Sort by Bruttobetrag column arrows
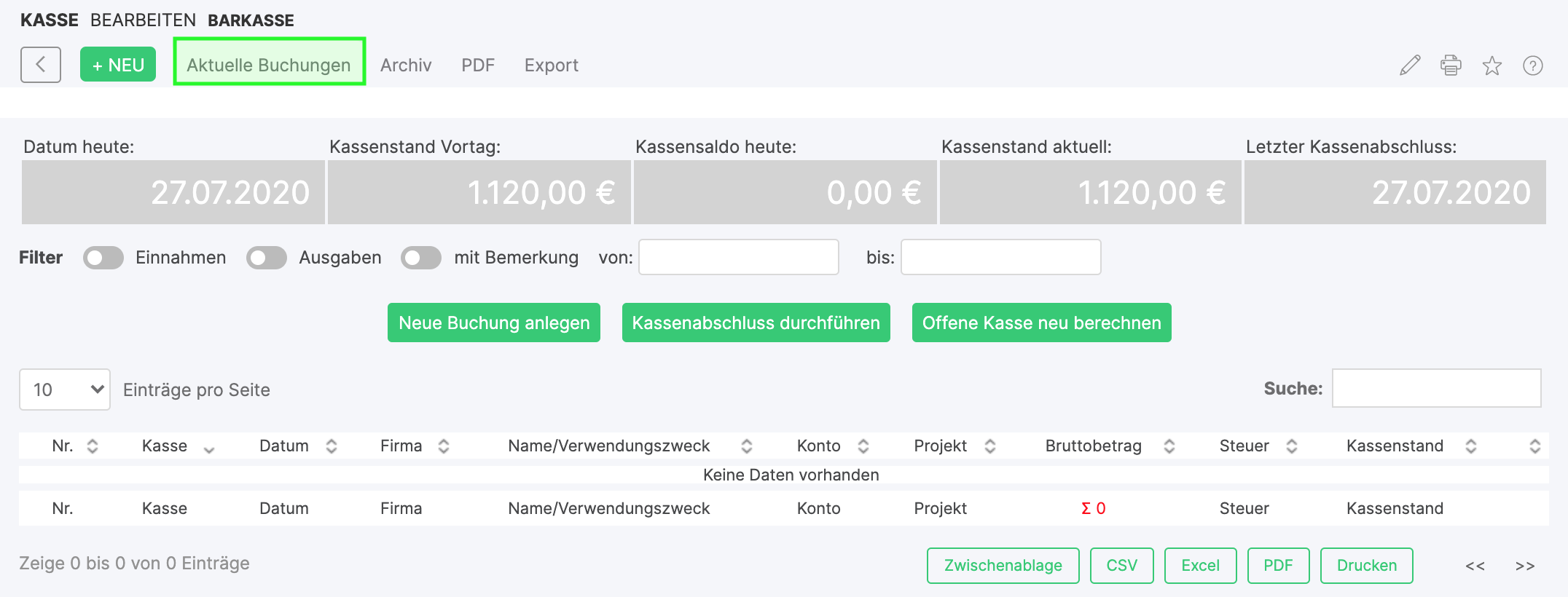 tap(1169, 446)
